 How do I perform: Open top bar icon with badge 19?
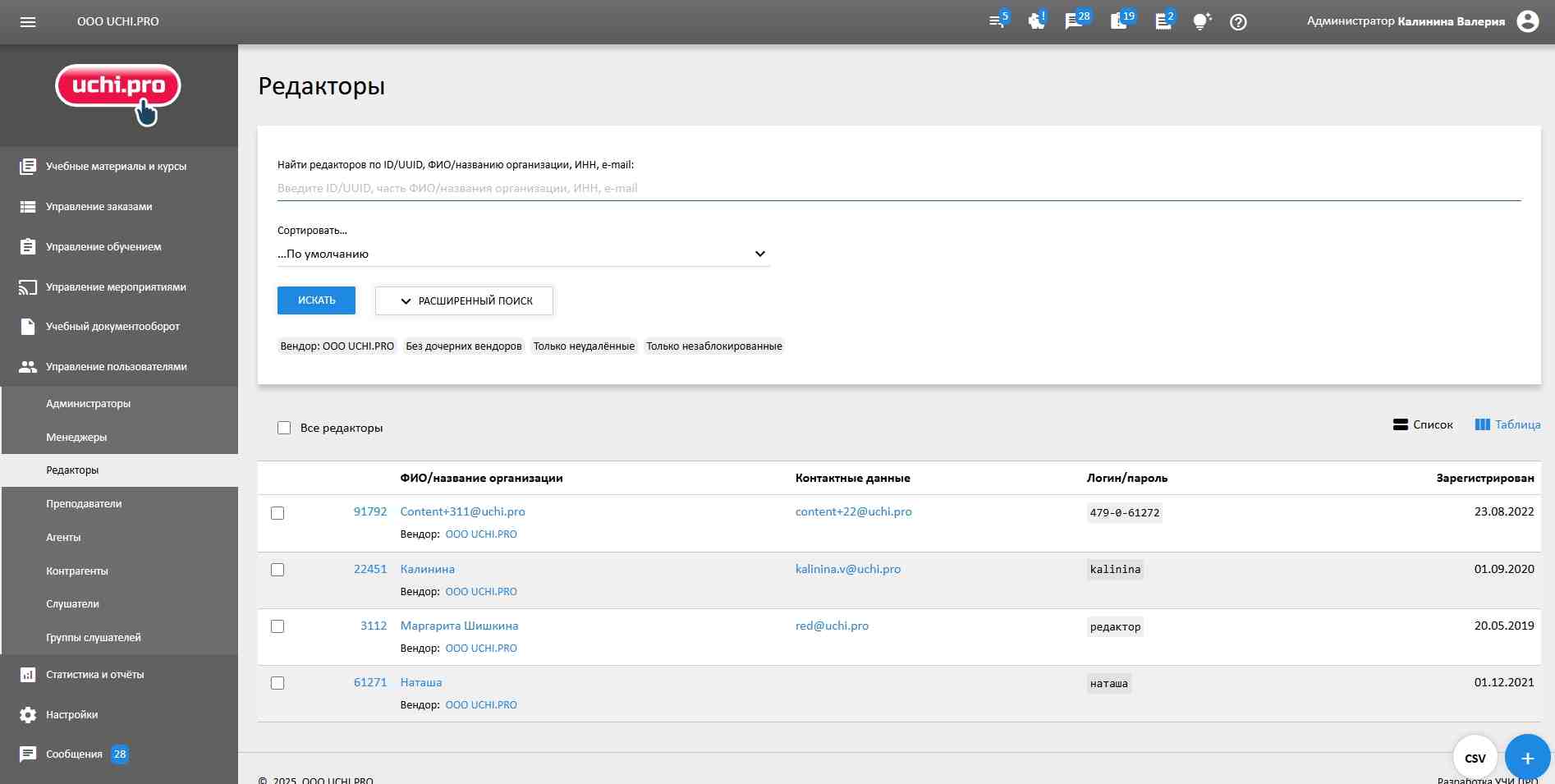(1121, 21)
